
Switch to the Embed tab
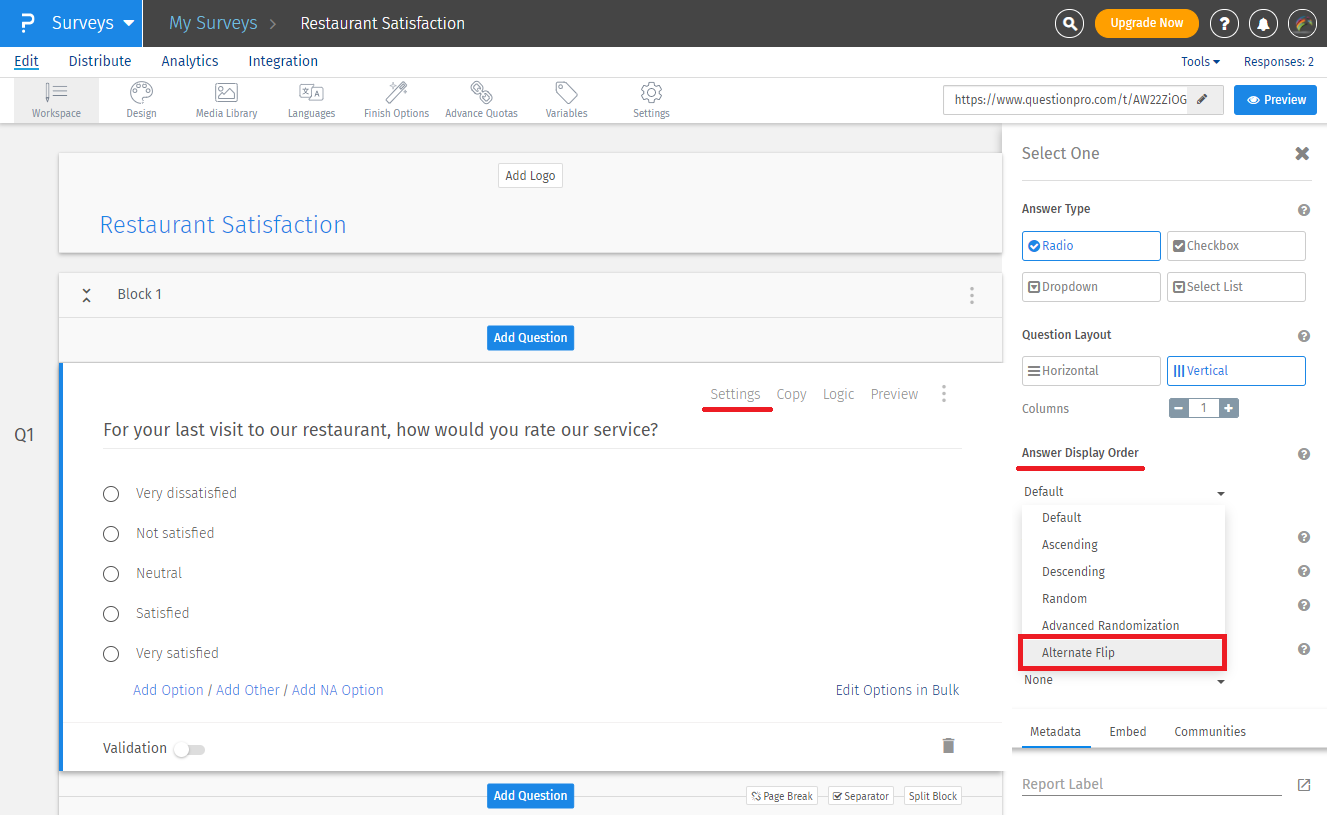pyautogui.click(x=1127, y=732)
